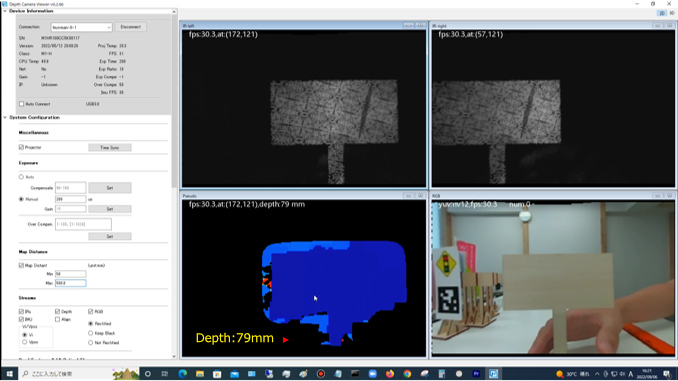Collapse the System Configuration section
The width and height of the screenshot is (678, 381).
point(5,117)
